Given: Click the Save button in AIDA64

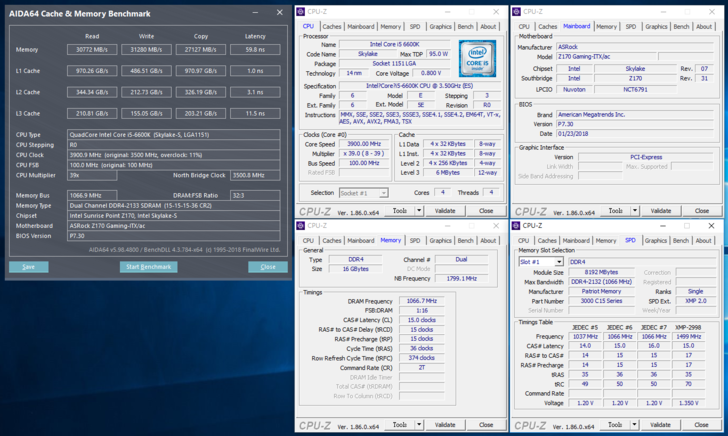Looking at the screenshot, I should click(28, 267).
